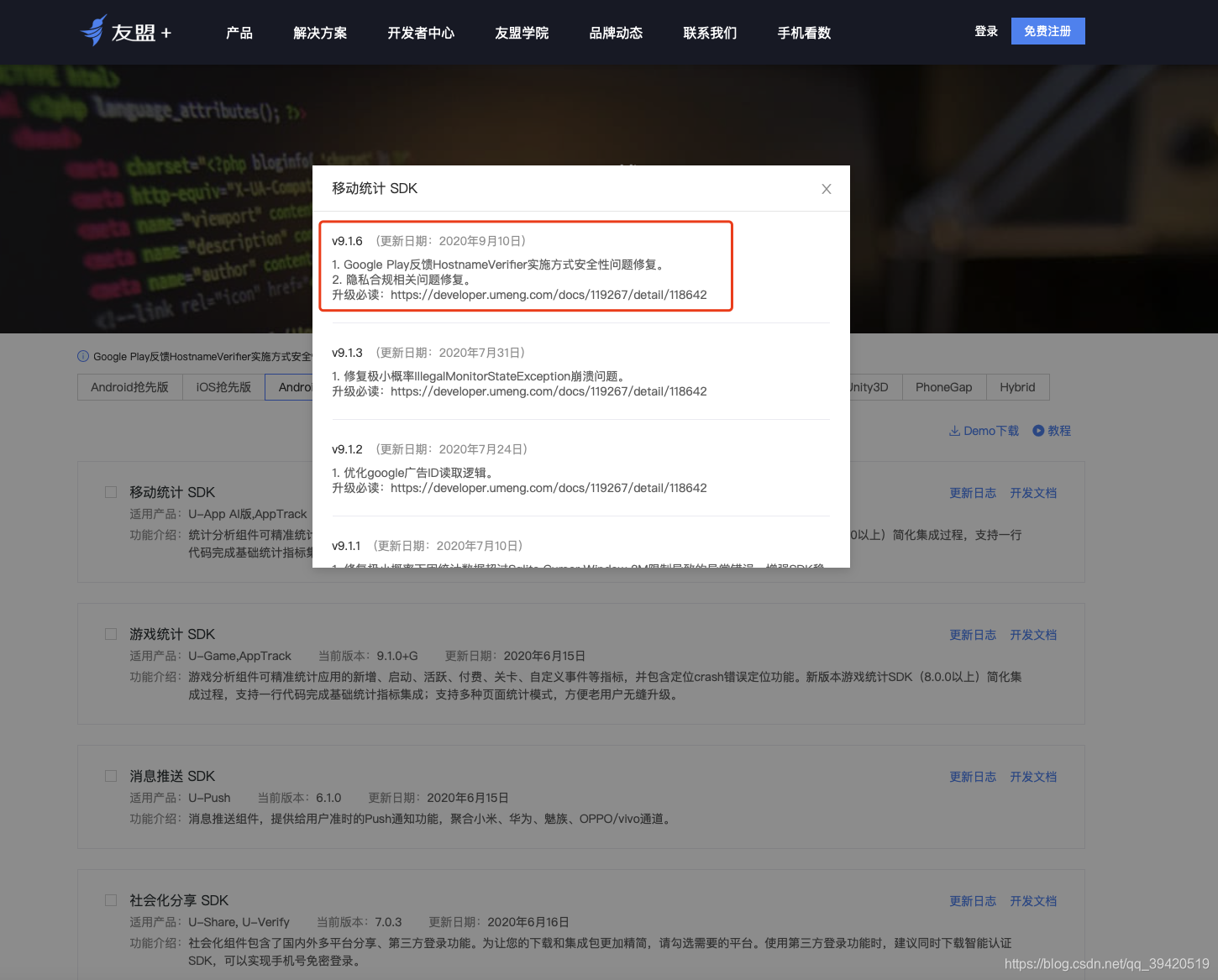The height and width of the screenshot is (980, 1218).
Task: Open 更新日志 for 消息推送 SDK
Action: 973,777
